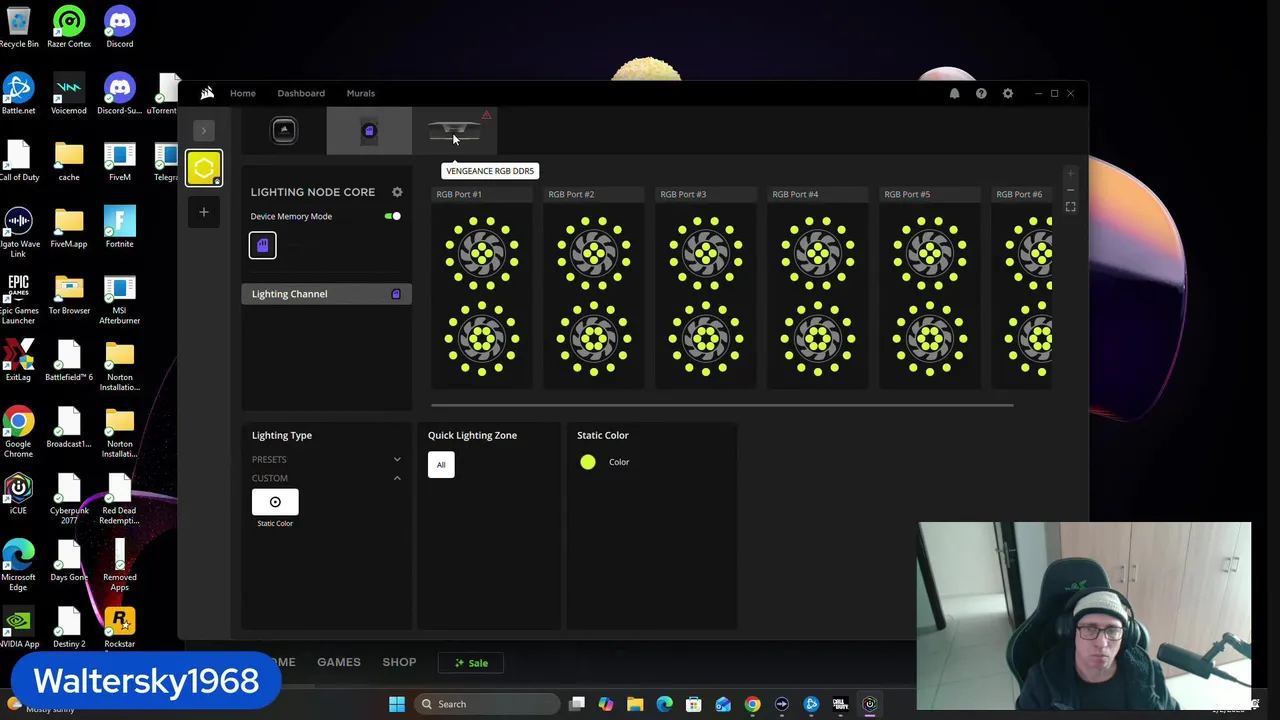Toggle Device Memory Mode switch

click(392, 216)
